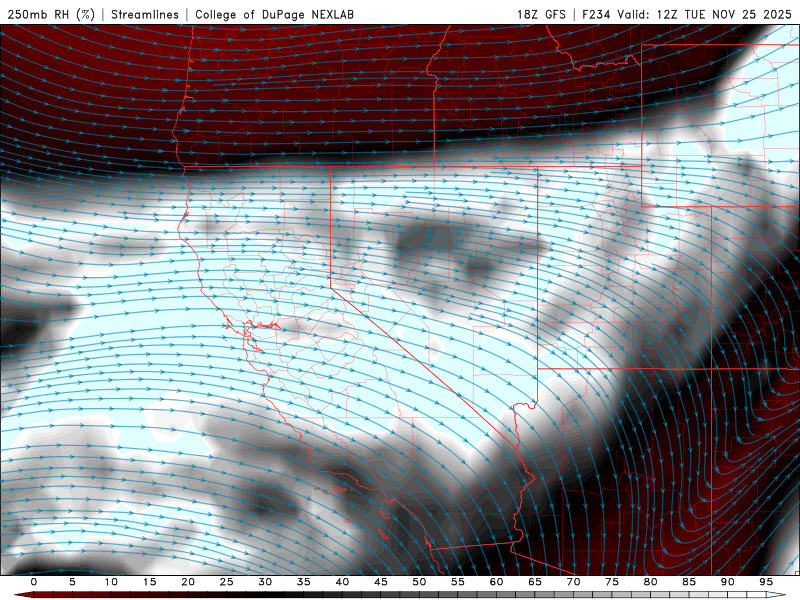800x600 pixels.
Task: Click the 80 value on the RH scale
Action: [651, 582]
